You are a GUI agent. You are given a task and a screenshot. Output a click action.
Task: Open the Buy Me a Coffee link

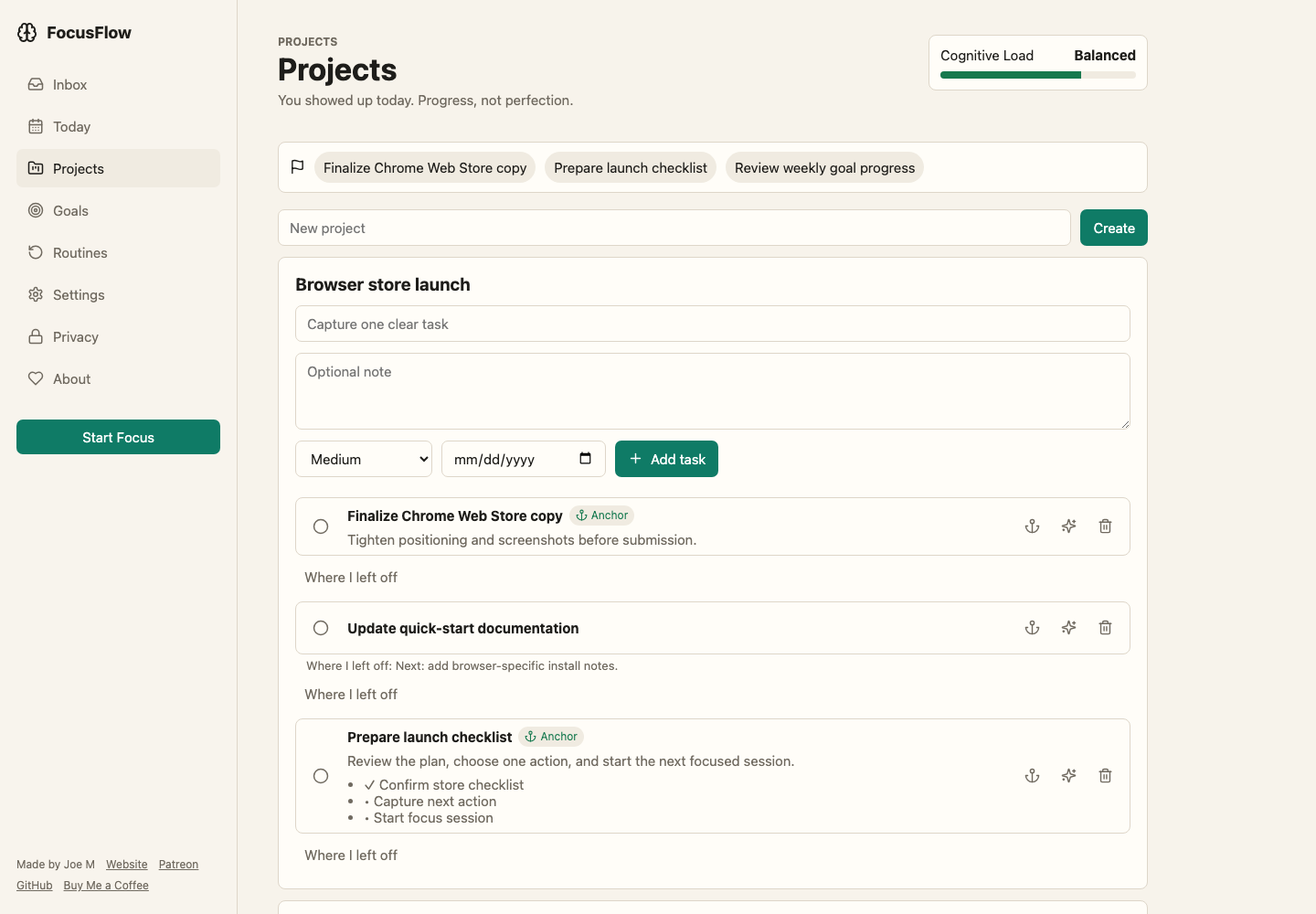click(x=106, y=886)
